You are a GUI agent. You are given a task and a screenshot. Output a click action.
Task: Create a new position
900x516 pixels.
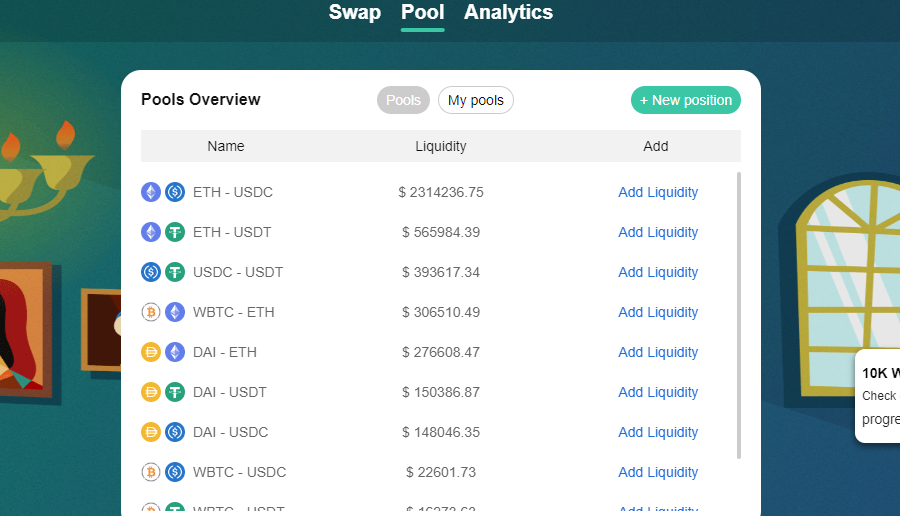[x=686, y=100]
